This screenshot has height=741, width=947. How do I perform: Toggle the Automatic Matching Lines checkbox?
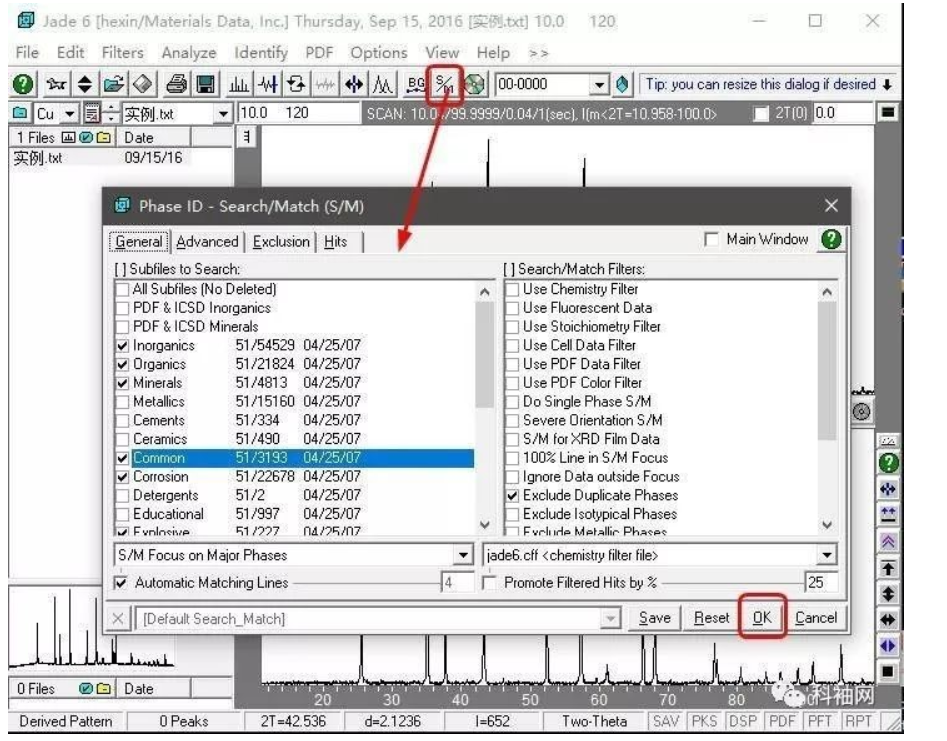(121, 583)
